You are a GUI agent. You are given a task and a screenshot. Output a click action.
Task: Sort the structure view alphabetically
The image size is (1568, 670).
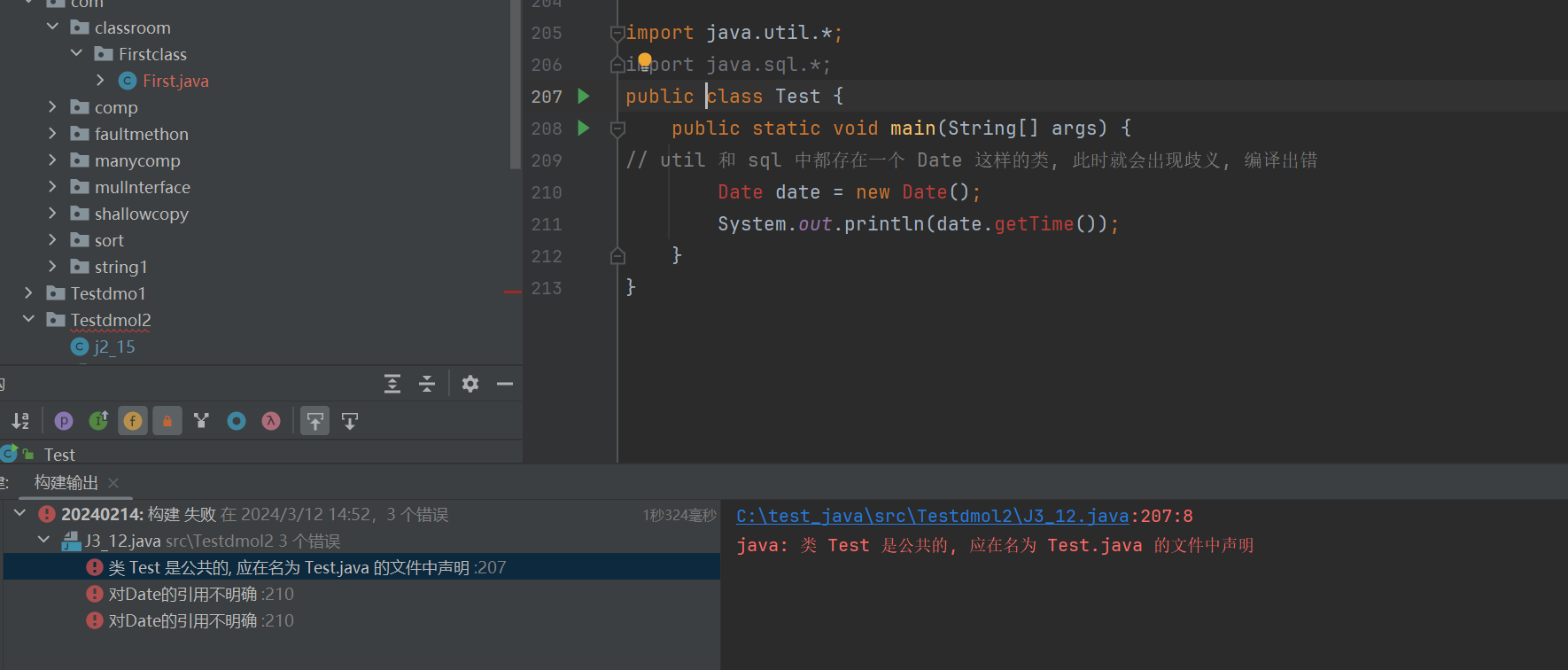click(x=20, y=421)
